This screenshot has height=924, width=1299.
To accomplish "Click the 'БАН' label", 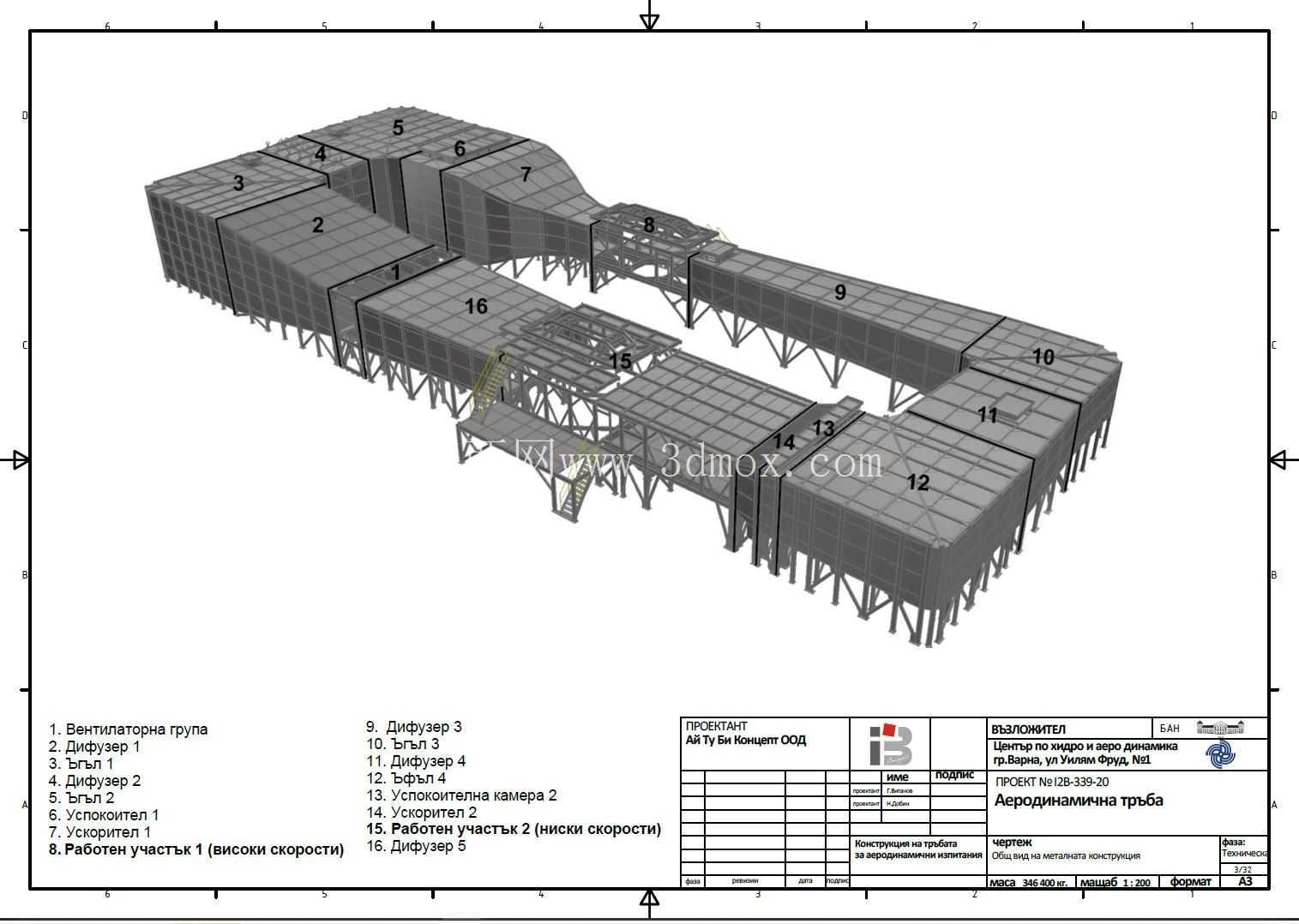I will point(1170,729).
